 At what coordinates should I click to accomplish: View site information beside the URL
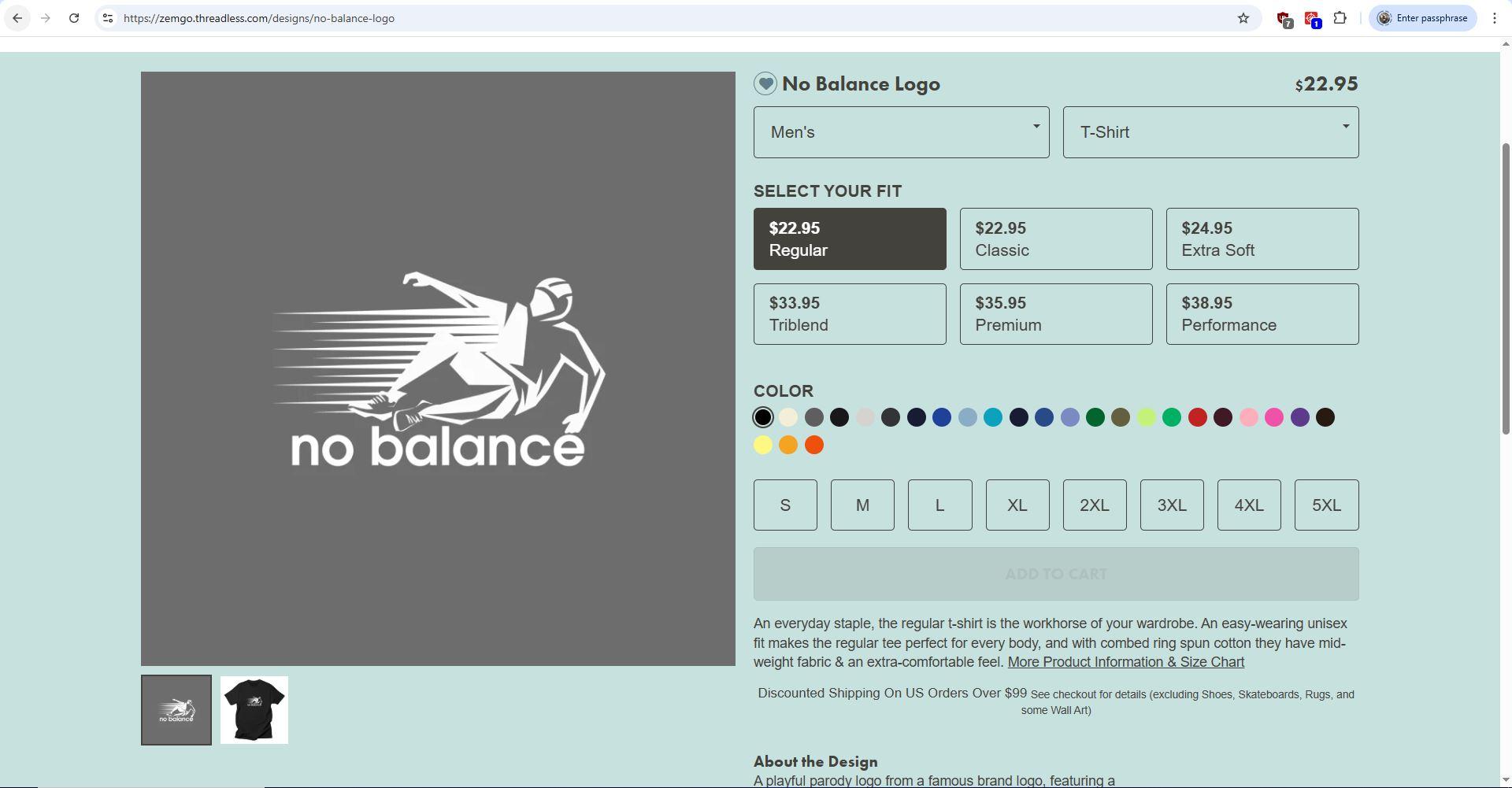[108, 18]
